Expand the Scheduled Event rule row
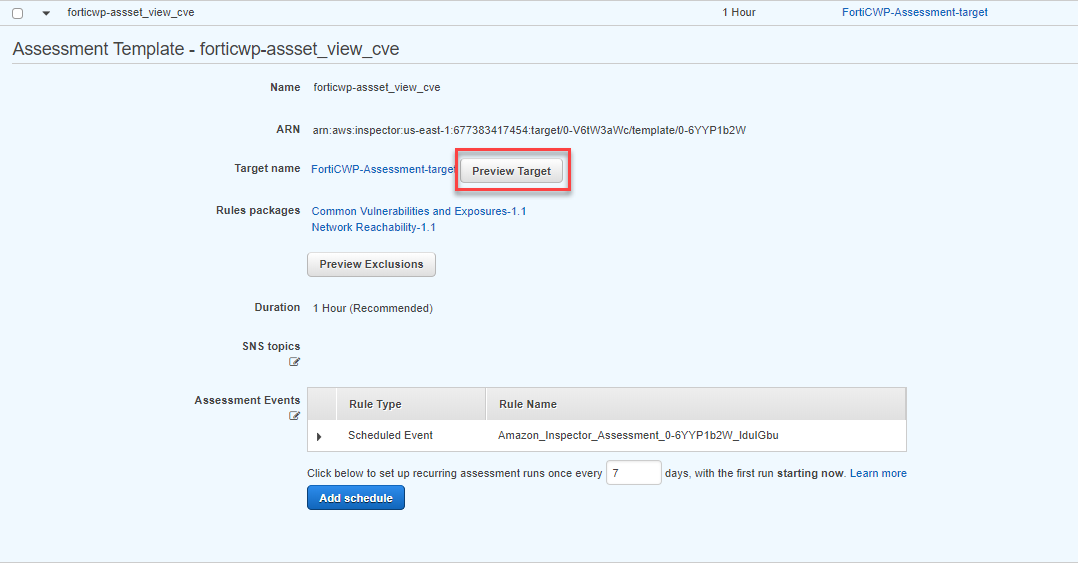 pyautogui.click(x=319, y=436)
